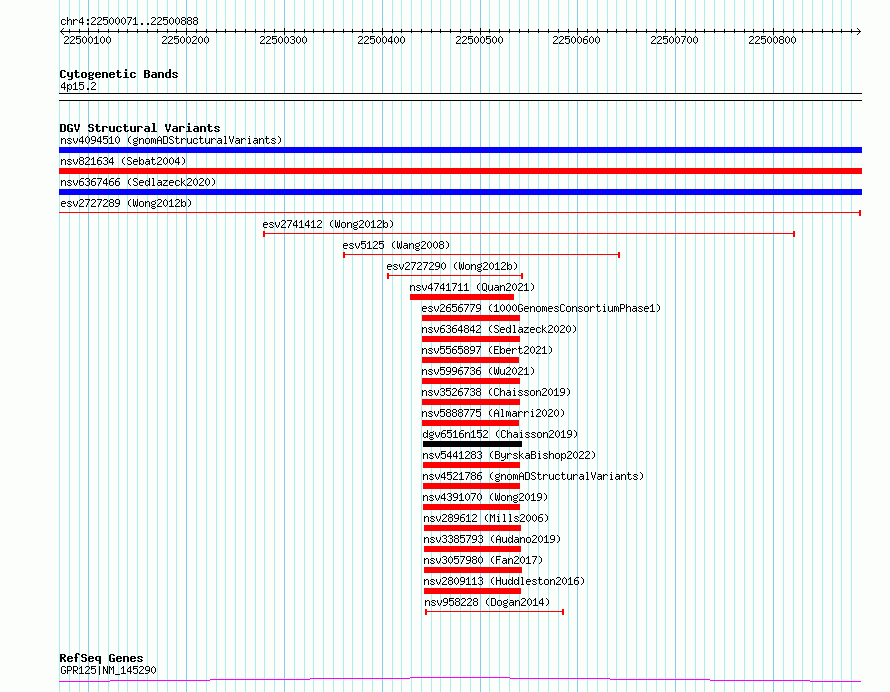890x692 pixels.
Task: Click the red bar under nsv289612
Action: 472,528
